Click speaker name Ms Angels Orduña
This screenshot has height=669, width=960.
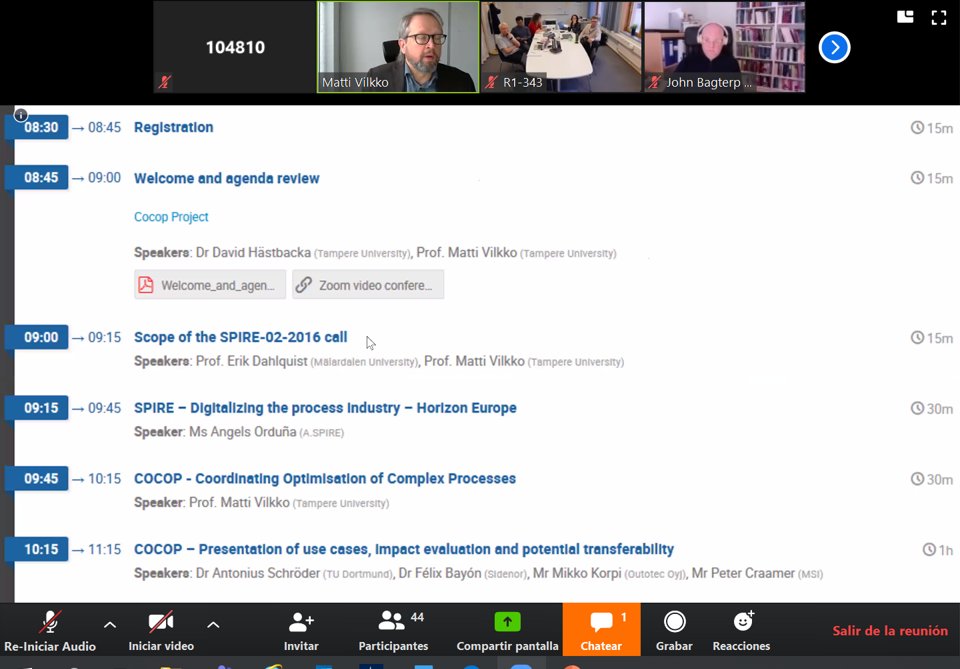[x=242, y=432]
